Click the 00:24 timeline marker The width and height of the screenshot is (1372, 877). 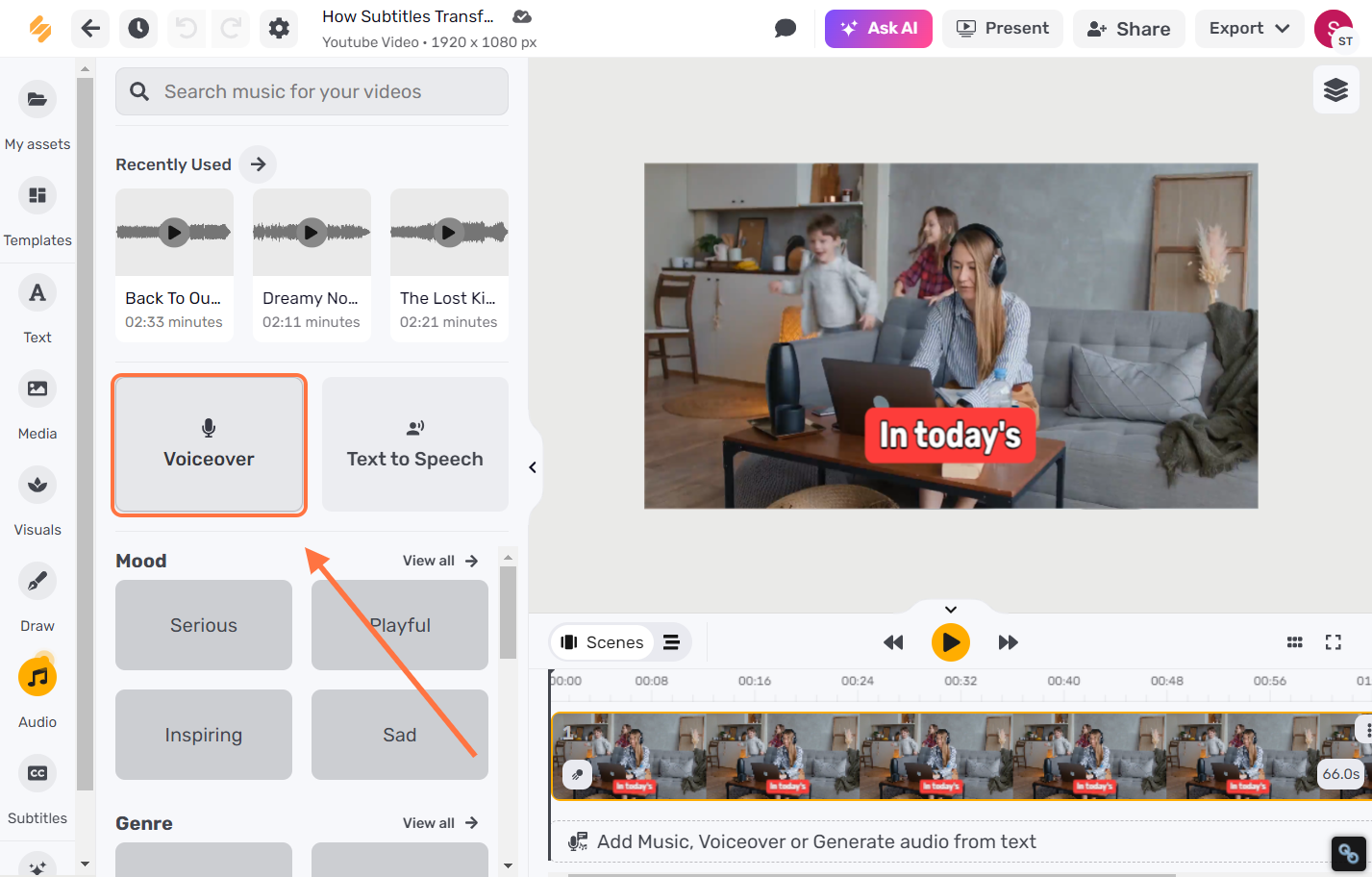pos(858,681)
